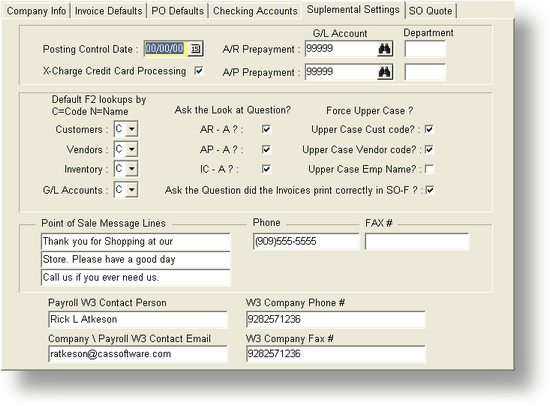
Task: Open Vendors F2 lookup dropdown
Action: [x=132, y=149]
